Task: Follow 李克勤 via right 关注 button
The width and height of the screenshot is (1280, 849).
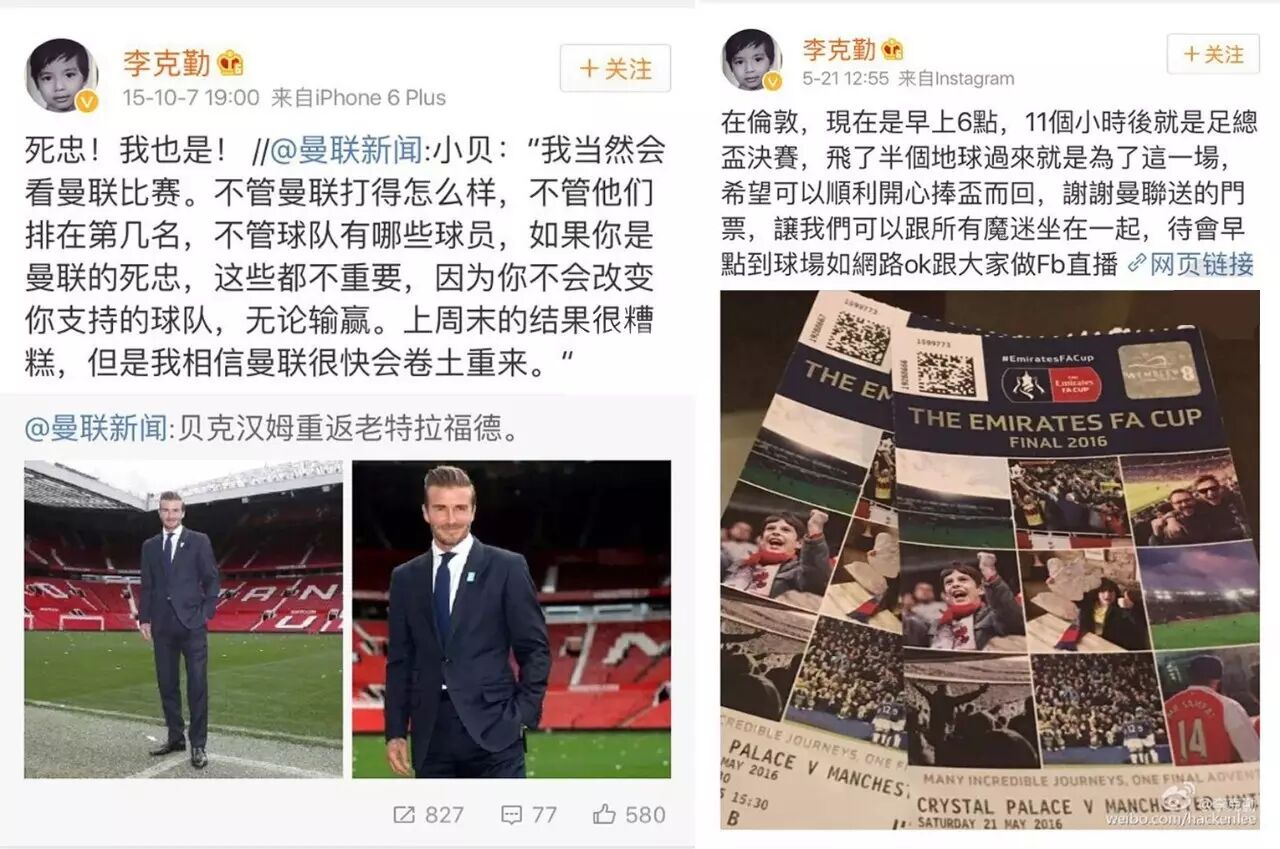Action: click(x=1213, y=53)
